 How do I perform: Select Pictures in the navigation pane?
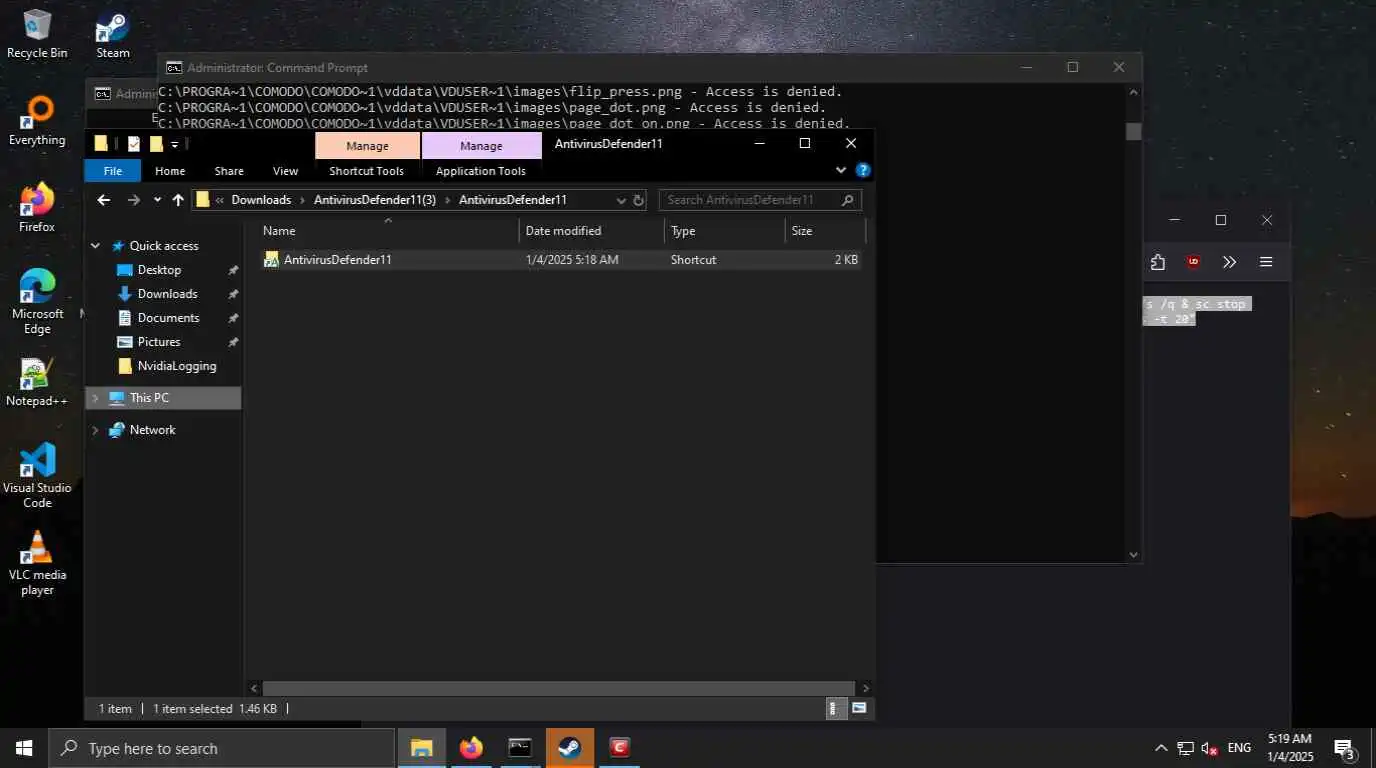click(159, 342)
